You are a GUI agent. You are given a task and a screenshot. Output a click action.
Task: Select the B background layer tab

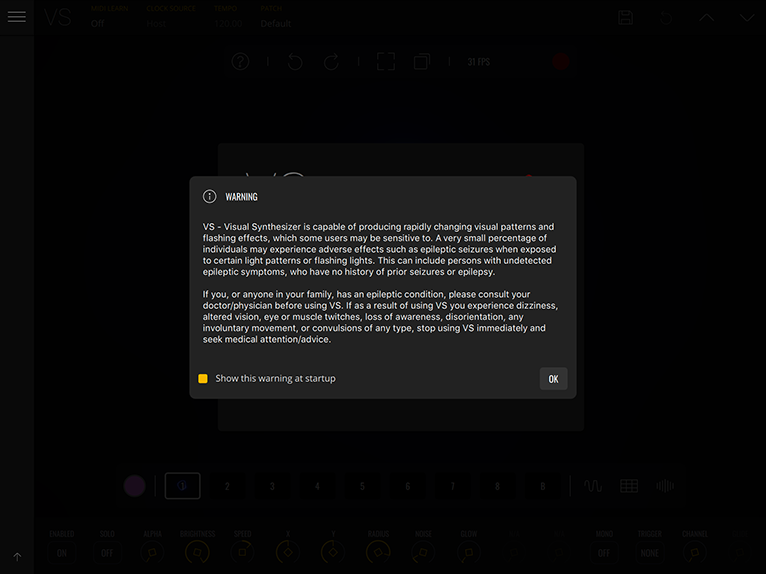click(x=542, y=486)
